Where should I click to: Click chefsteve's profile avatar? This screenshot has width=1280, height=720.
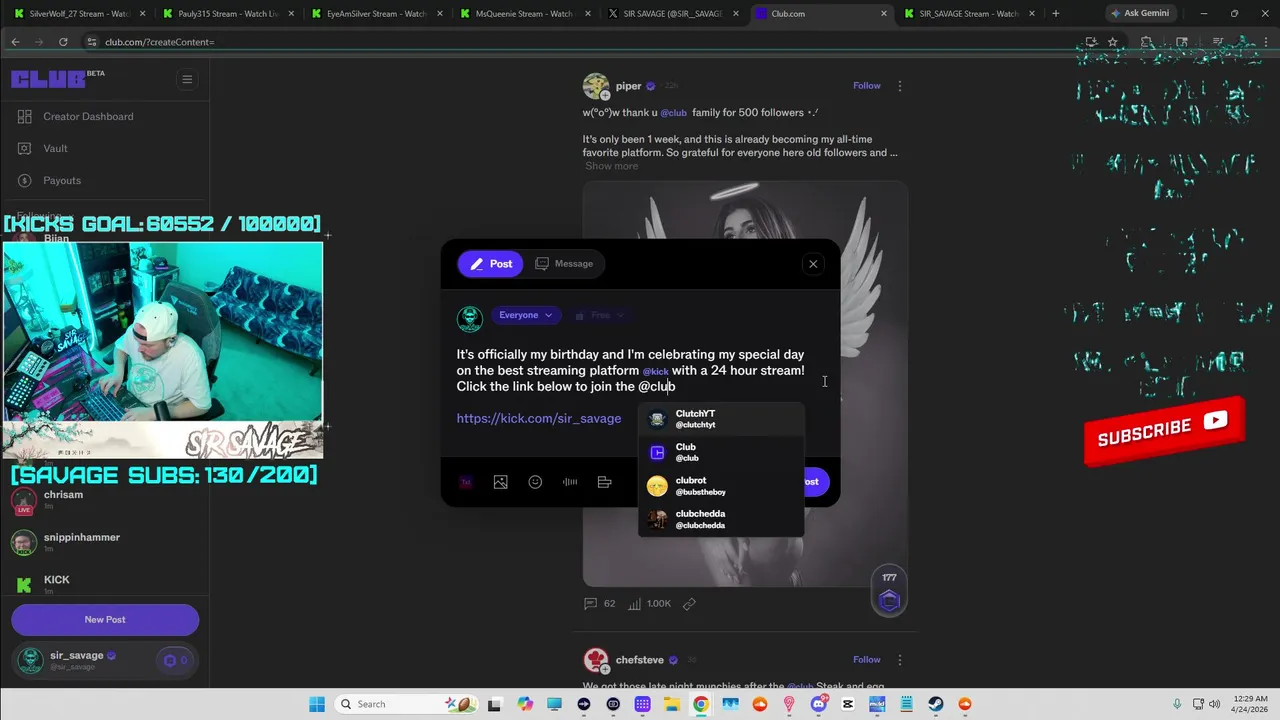pos(596,660)
